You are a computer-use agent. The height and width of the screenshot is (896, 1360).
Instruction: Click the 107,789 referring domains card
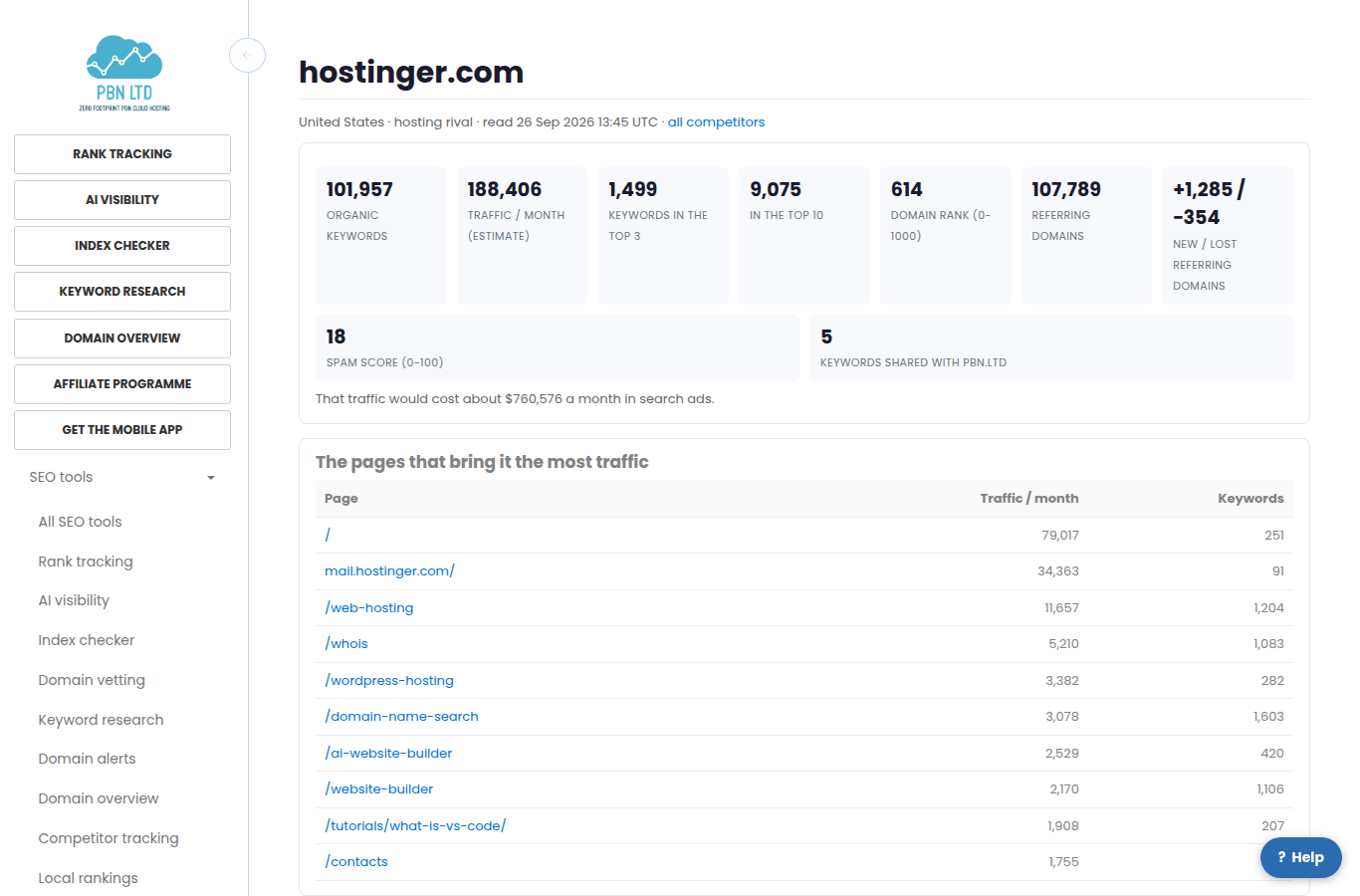pos(1086,236)
